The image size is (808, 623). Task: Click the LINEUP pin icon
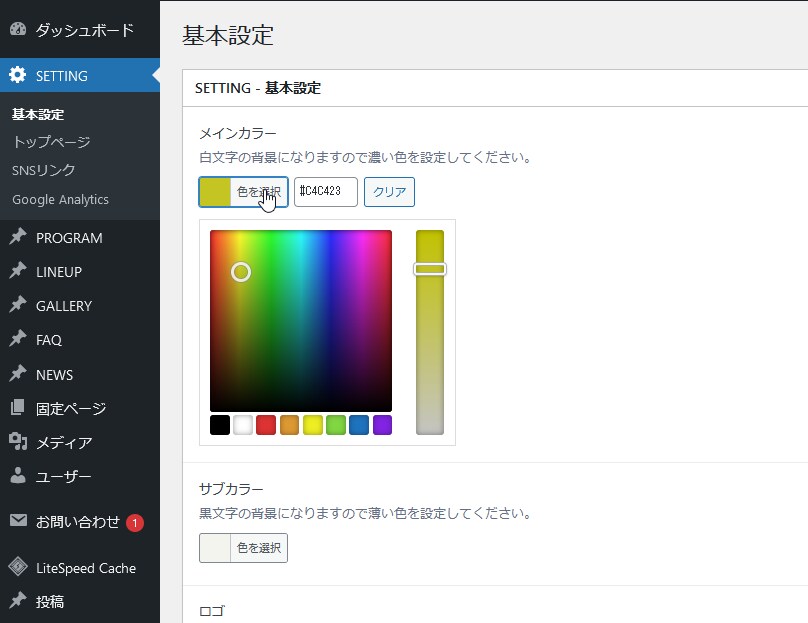[x=18, y=271]
